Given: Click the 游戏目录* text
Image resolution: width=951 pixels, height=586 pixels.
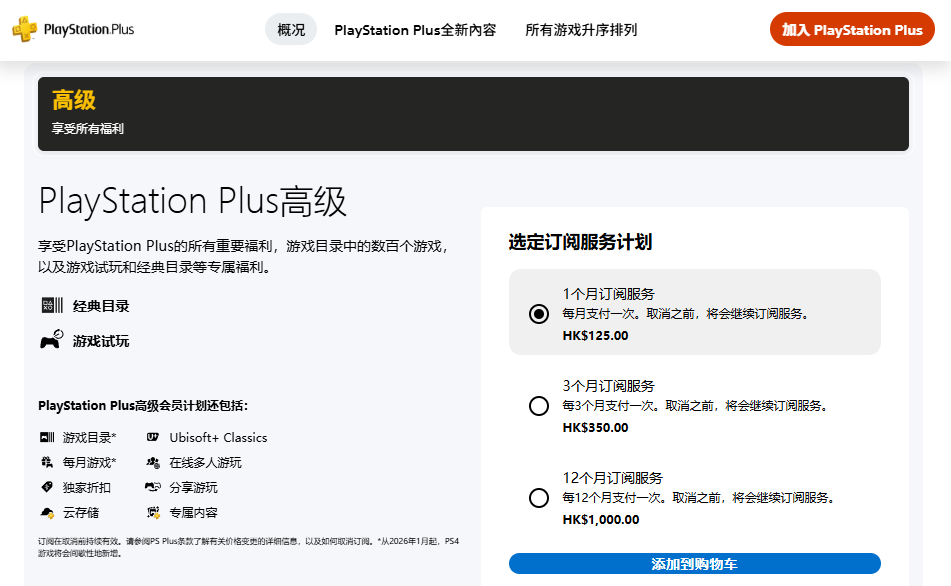Looking at the screenshot, I should coord(90,437).
